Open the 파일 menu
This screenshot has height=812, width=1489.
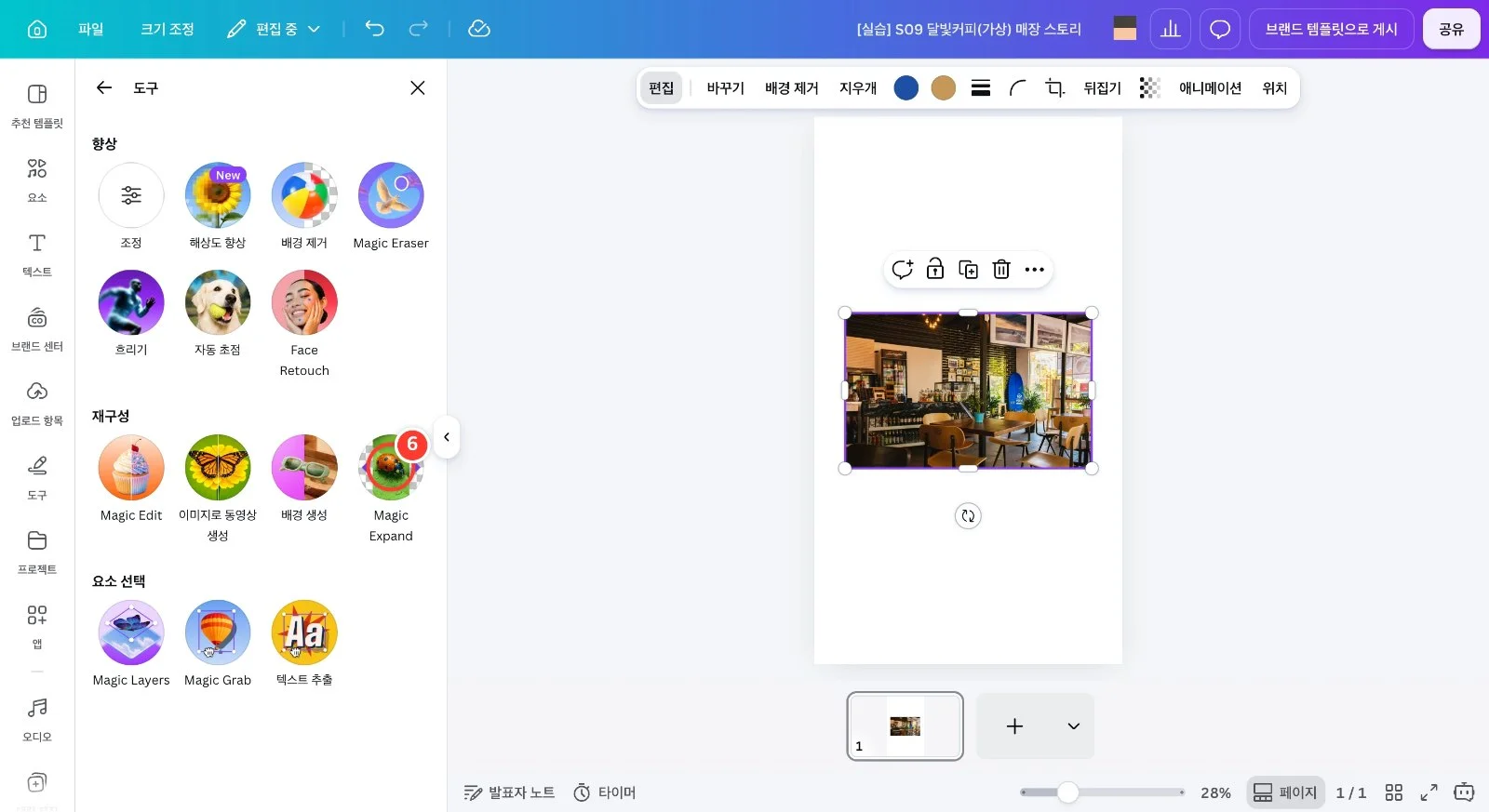tap(91, 29)
